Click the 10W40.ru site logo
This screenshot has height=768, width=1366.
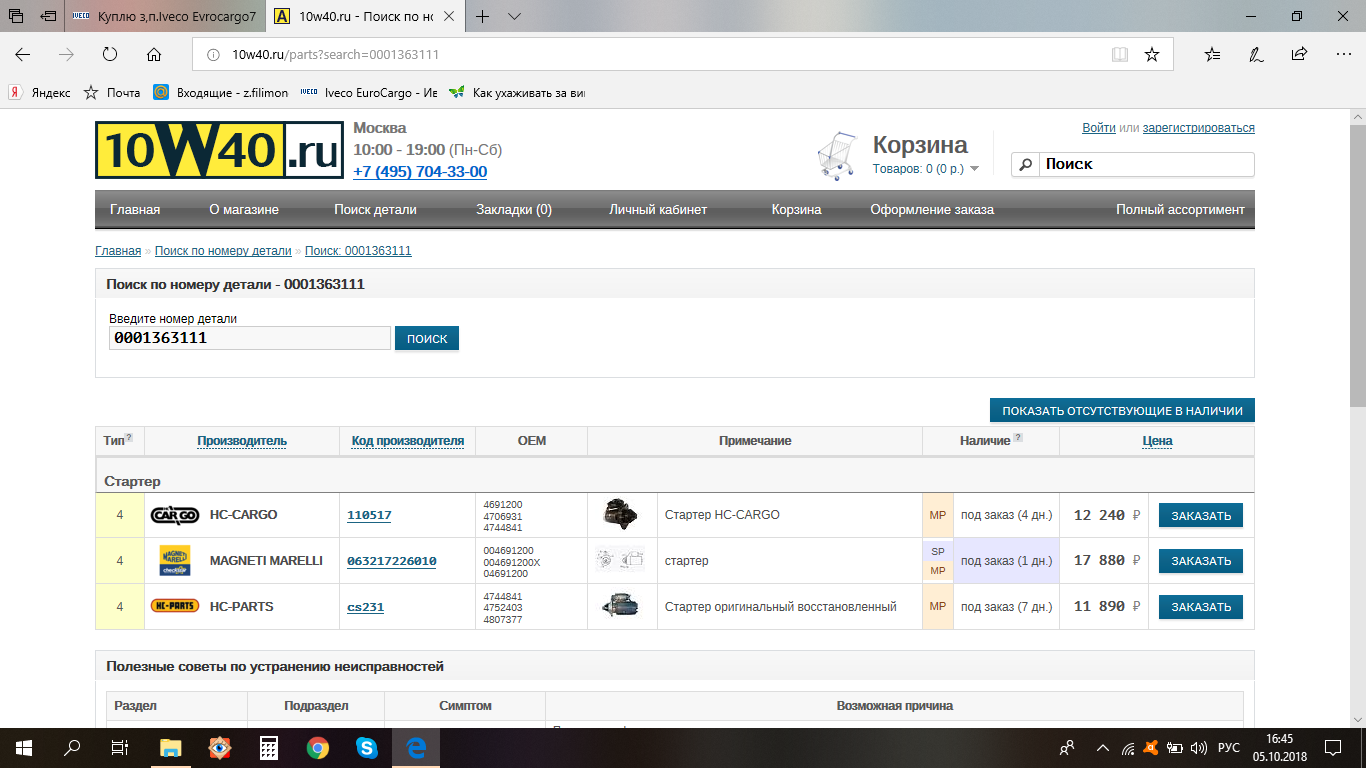point(220,150)
